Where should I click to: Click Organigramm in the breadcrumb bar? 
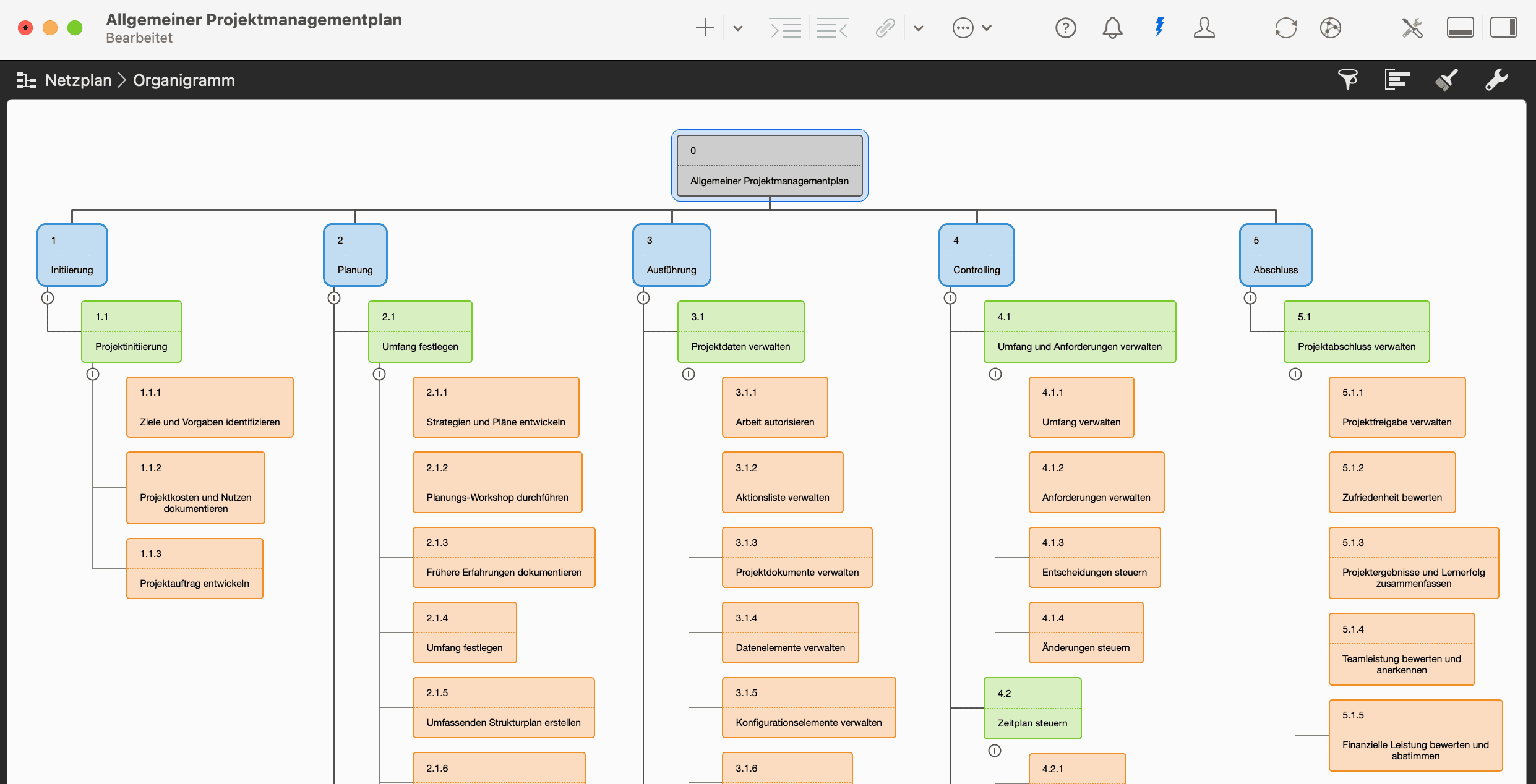click(183, 80)
